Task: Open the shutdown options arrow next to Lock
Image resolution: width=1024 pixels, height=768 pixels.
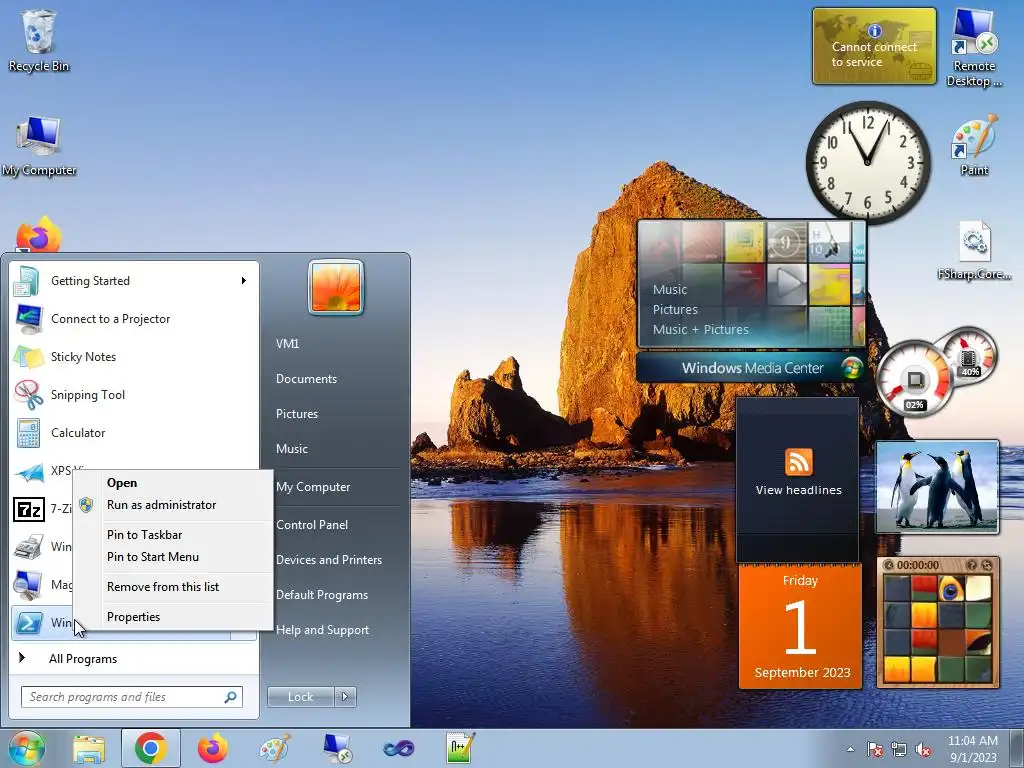Action: 345,697
